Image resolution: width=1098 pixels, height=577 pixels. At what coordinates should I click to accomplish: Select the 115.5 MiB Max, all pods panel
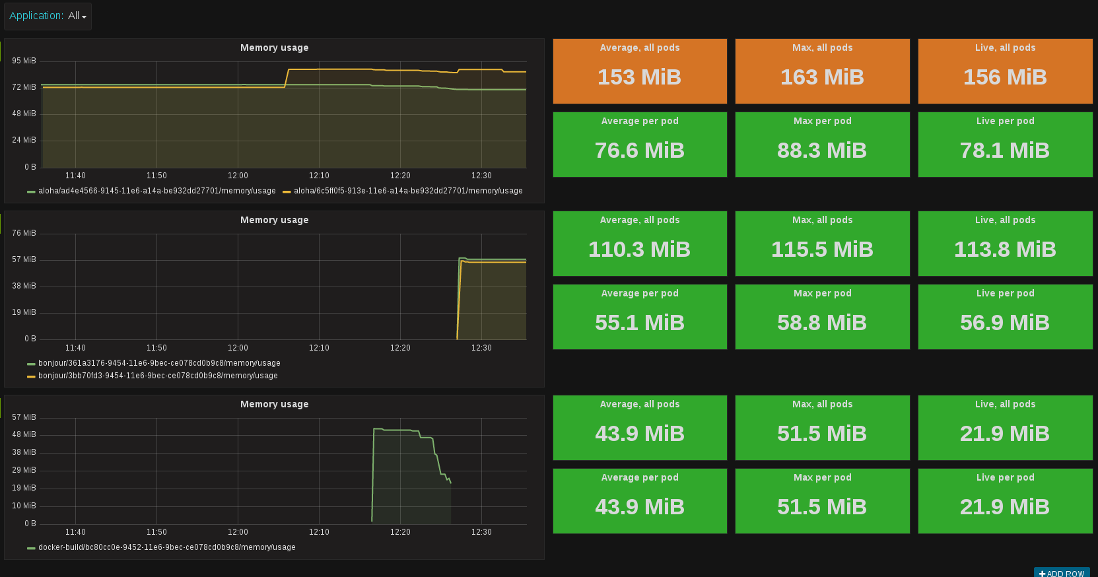pyautogui.click(x=823, y=244)
